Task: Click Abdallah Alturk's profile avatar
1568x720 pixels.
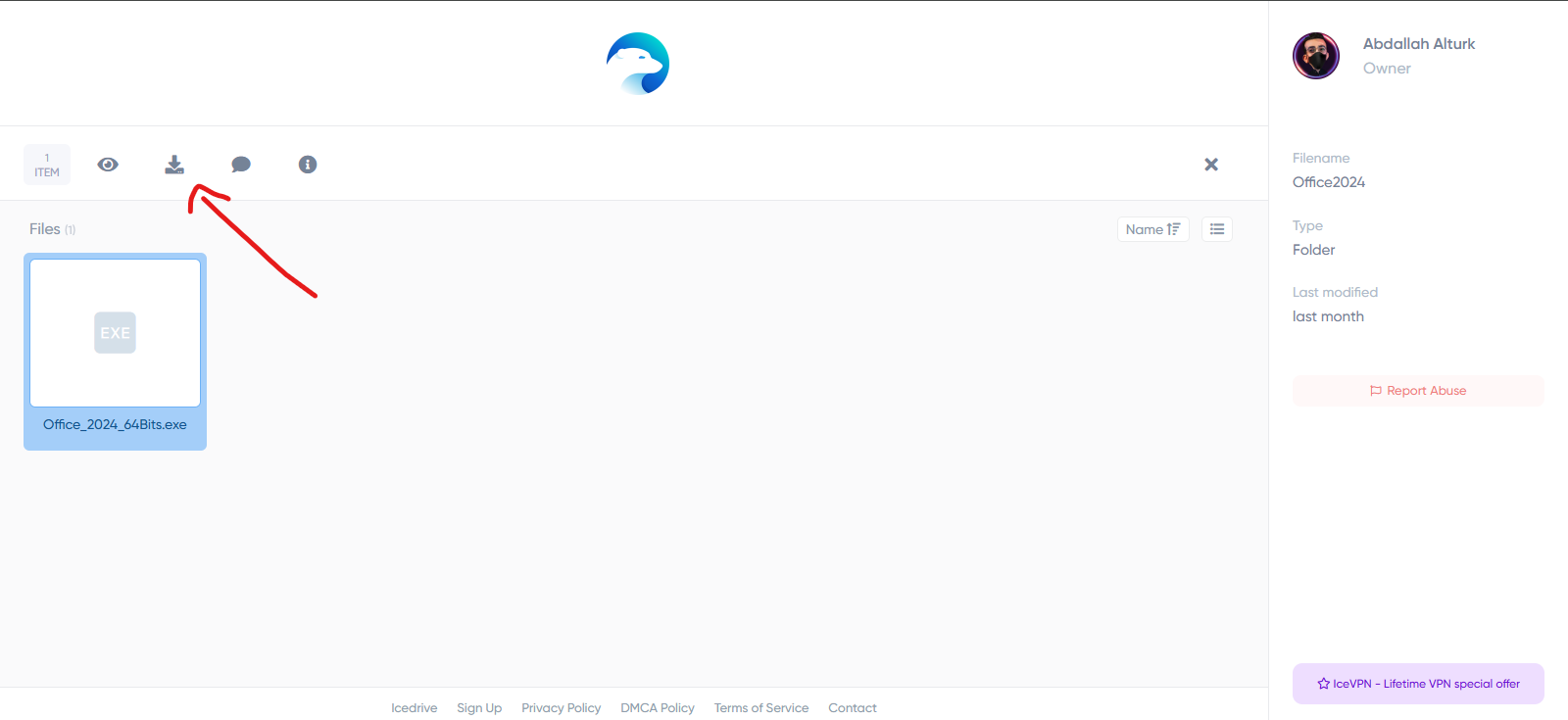Action: [1316, 56]
